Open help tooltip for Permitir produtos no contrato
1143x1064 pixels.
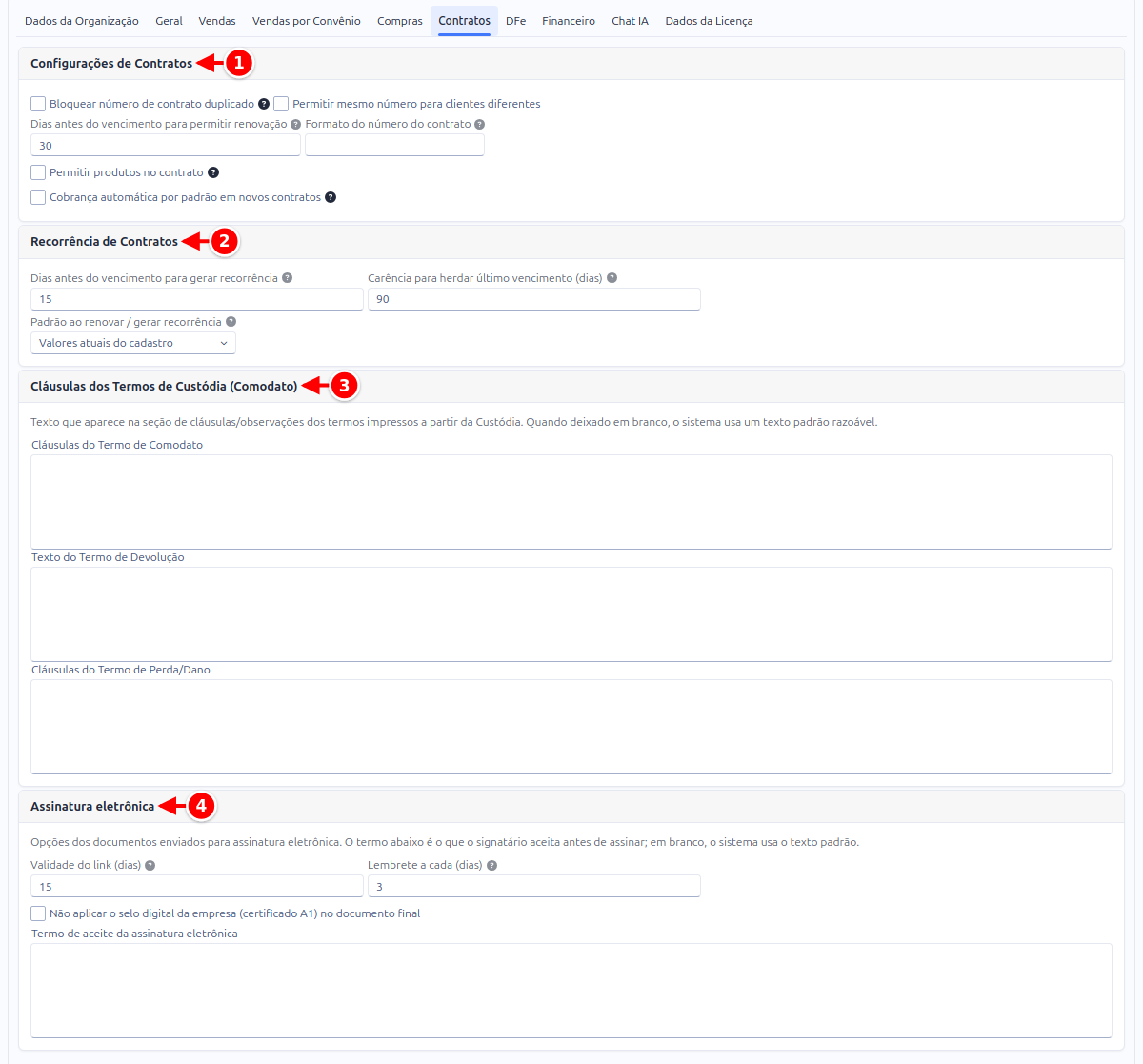(x=213, y=172)
